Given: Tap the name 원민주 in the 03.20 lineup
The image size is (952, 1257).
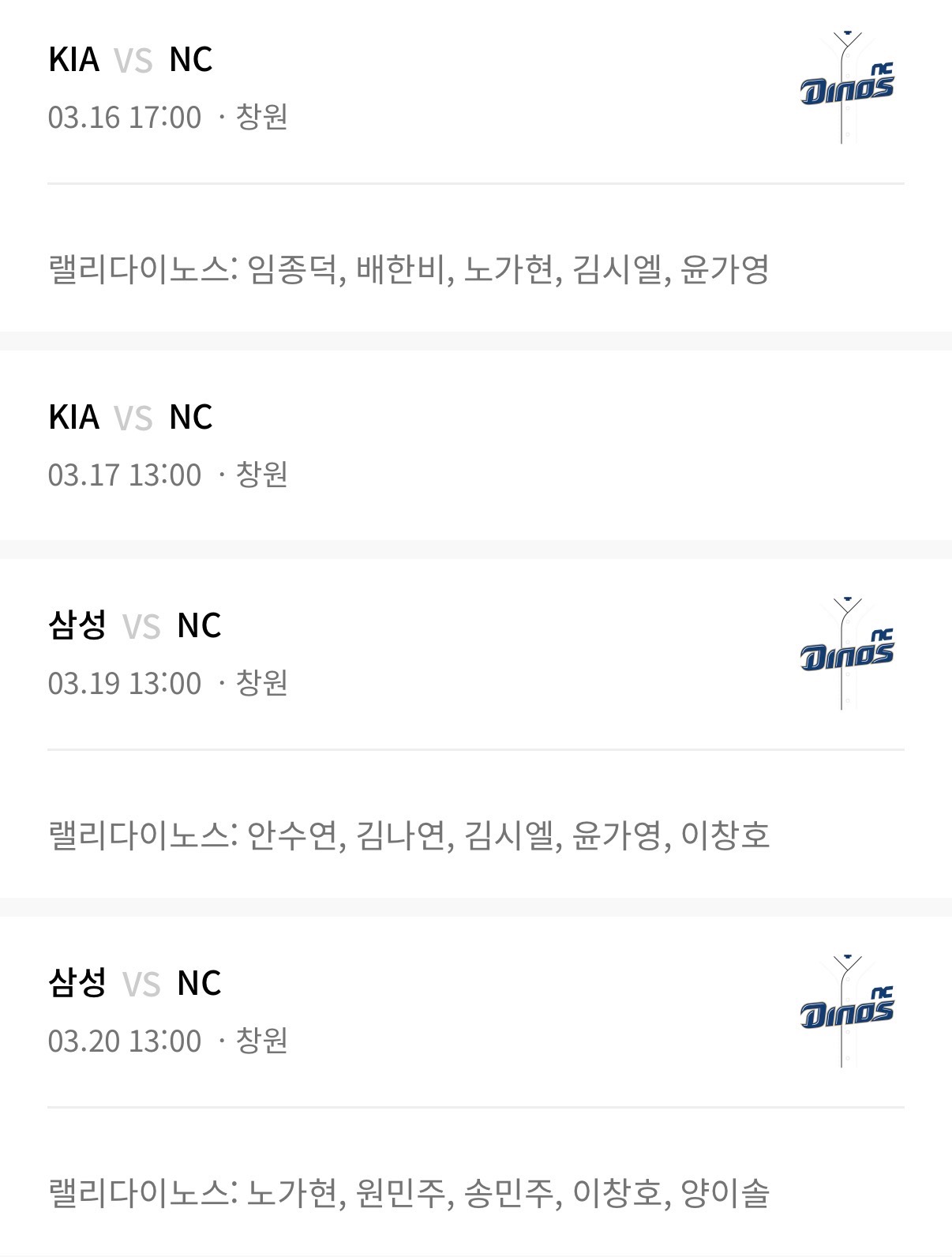Looking at the screenshot, I should click(x=400, y=1193).
